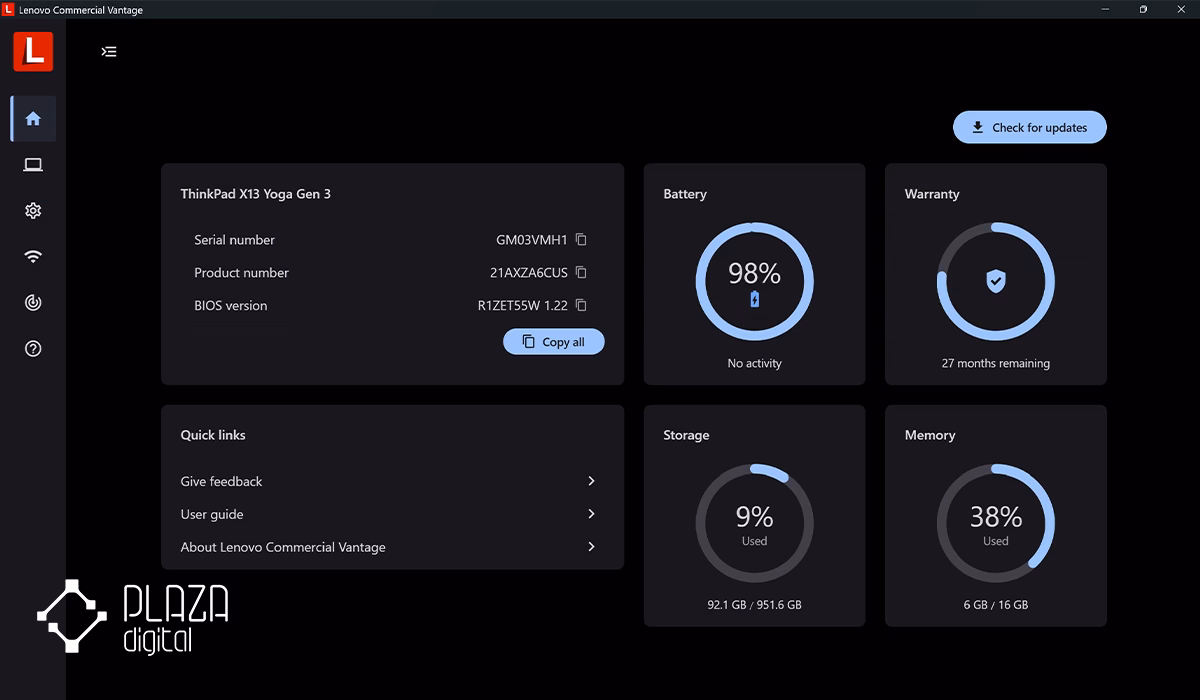The image size is (1200, 700).
Task: Click the 27 months remaining text
Action: tap(996, 364)
